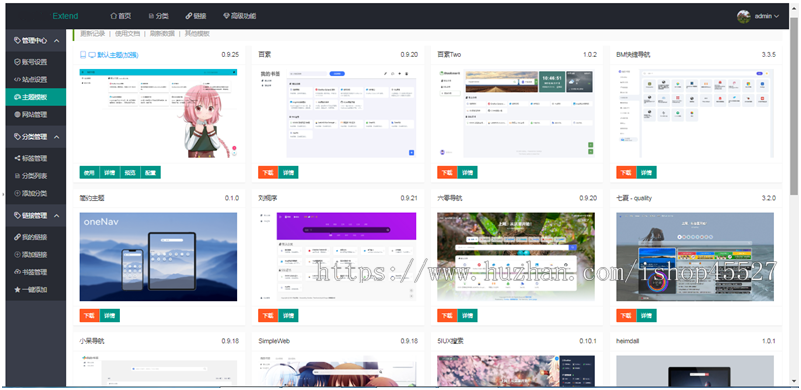Open the BM快捷导航 preview thumbnail
Screen dimensions: 801x390
[x=695, y=113]
